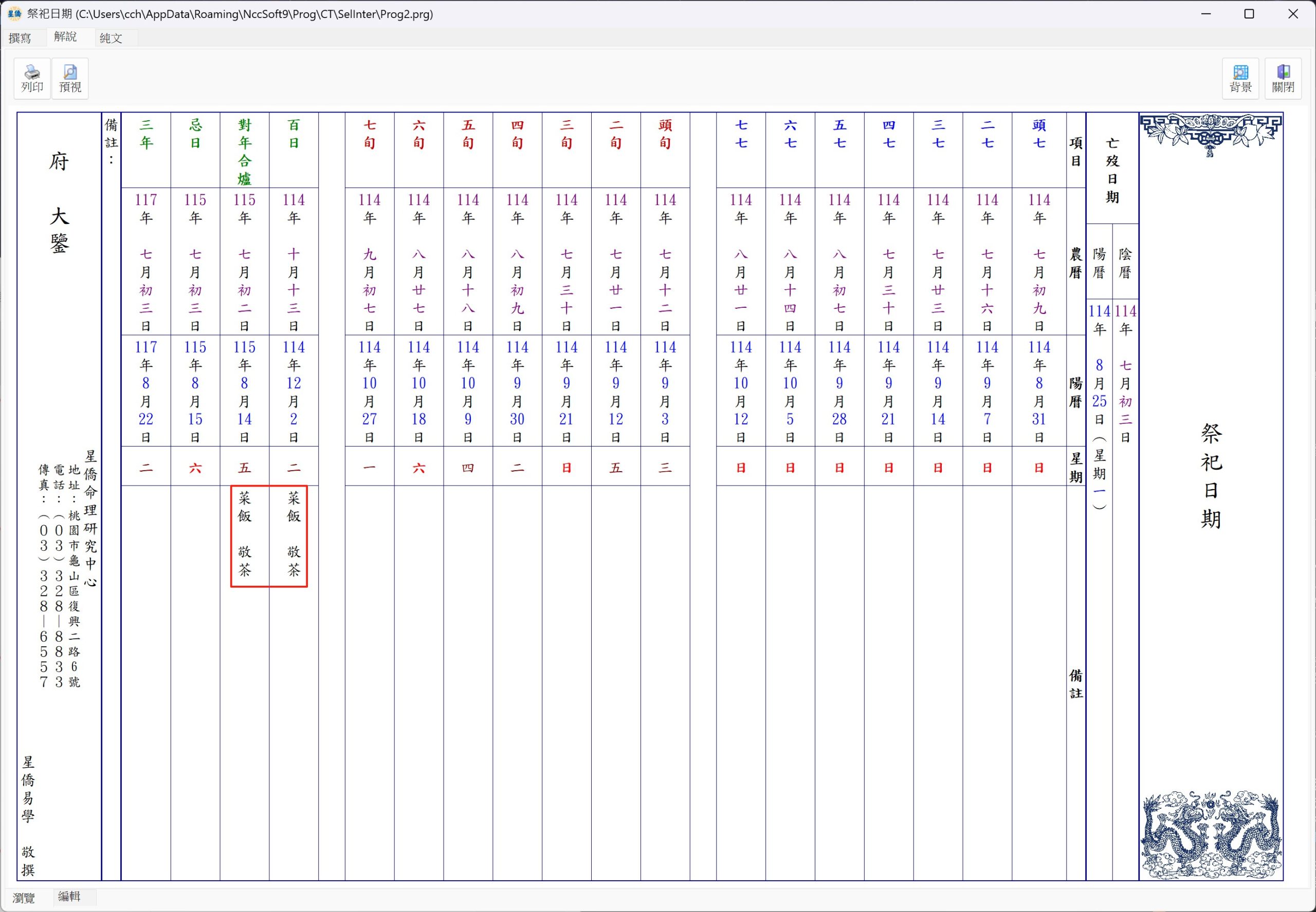The width and height of the screenshot is (1316, 912).
Task: Open the 預視 preview icon
Action: (70, 78)
